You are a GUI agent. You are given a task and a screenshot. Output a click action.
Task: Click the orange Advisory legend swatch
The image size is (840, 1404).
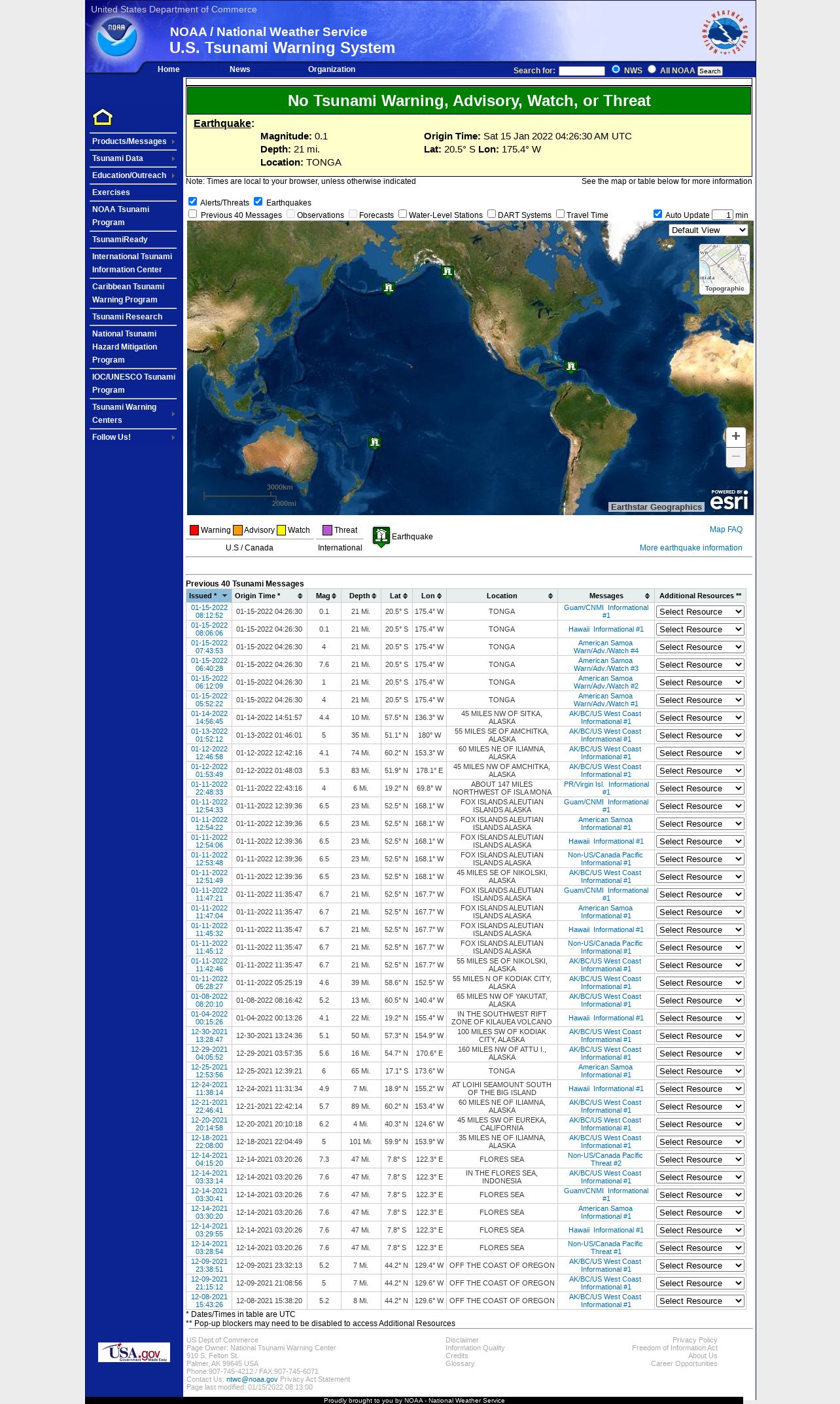(237, 530)
